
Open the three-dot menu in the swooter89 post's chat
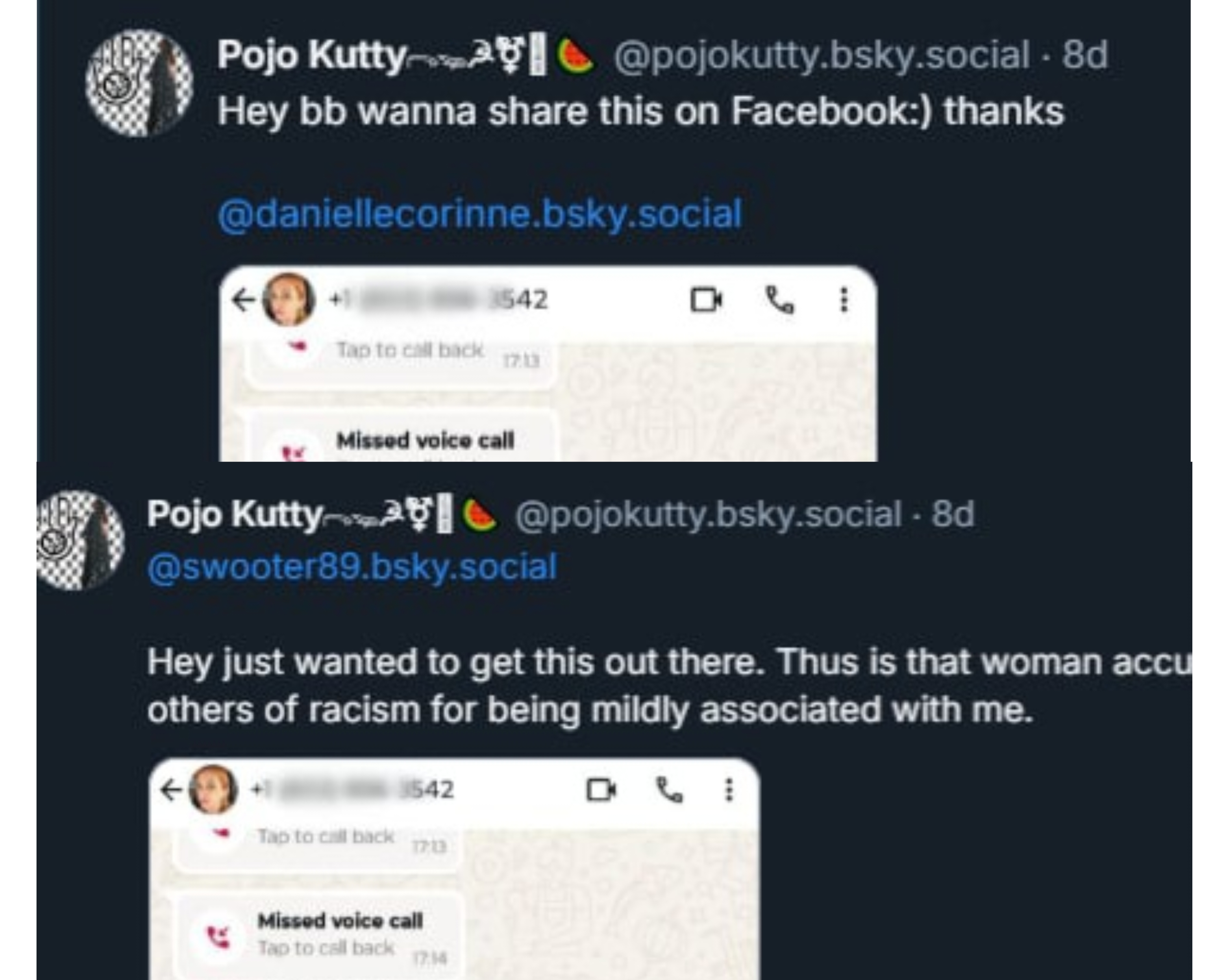[729, 790]
